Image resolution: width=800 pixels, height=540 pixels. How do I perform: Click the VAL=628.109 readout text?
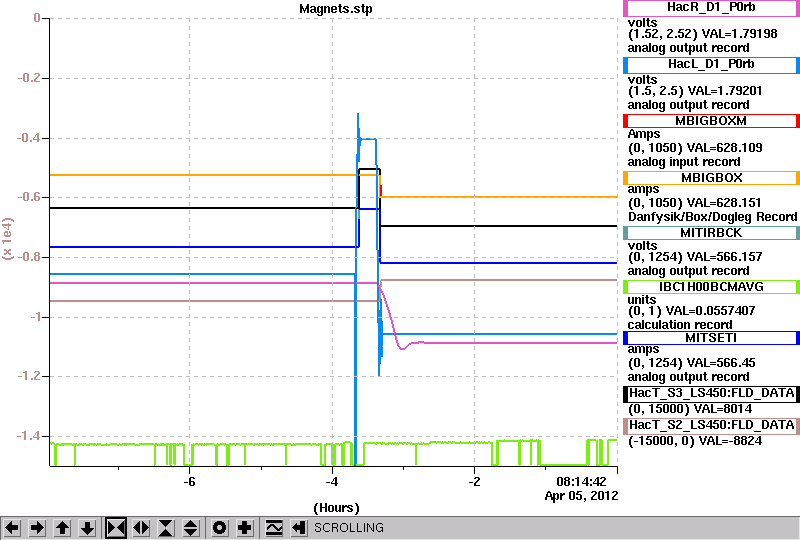pyautogui.click(x=725, y=148)
